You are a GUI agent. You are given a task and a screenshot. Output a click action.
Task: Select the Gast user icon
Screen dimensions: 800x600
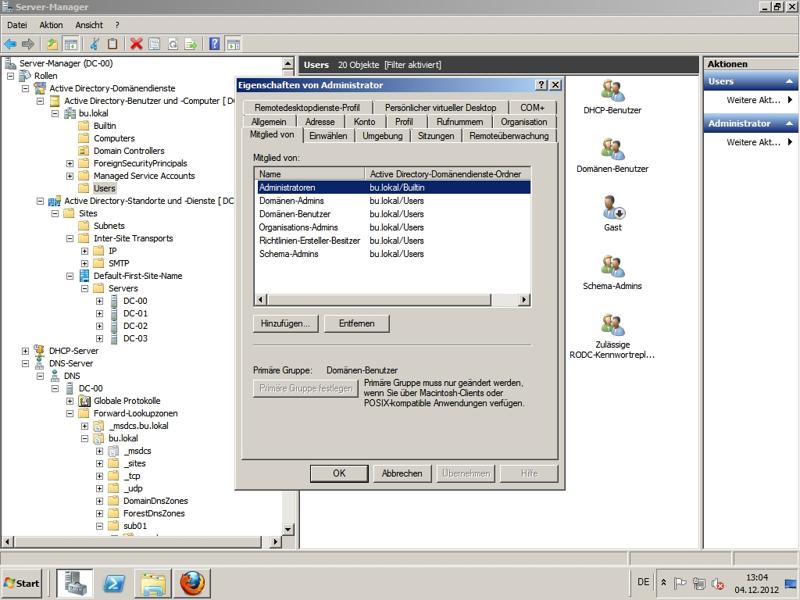tap(612, 208)
